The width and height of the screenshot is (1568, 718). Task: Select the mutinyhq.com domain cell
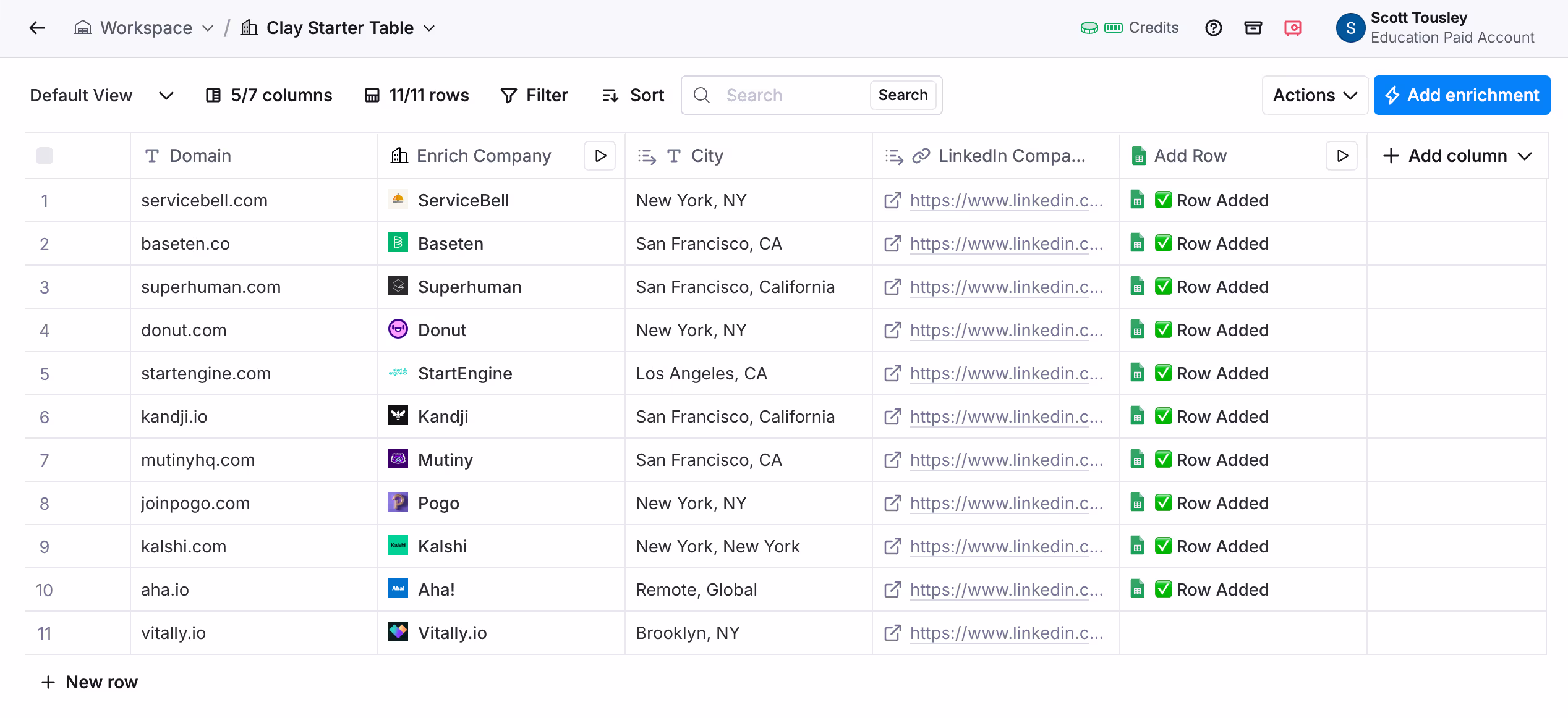click(x=254, y=460)
